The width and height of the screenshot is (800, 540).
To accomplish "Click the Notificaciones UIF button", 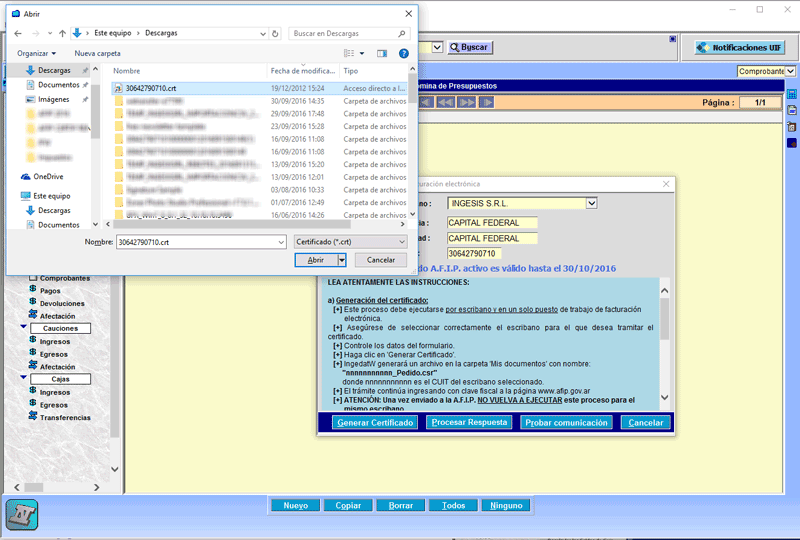I will point(738,47).
